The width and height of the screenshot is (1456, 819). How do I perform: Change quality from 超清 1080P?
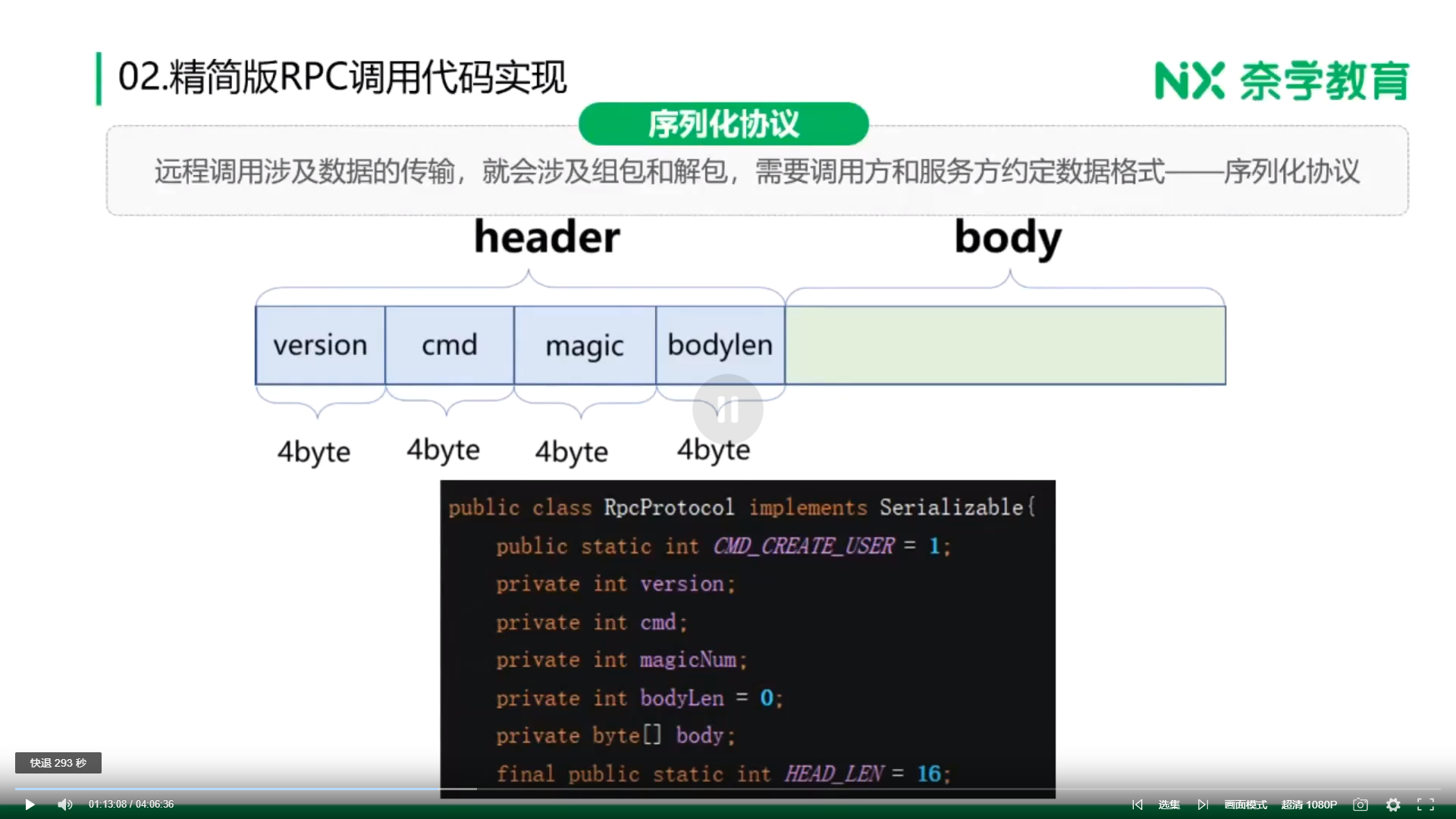pyautogui.click(x=1309, y=805)
